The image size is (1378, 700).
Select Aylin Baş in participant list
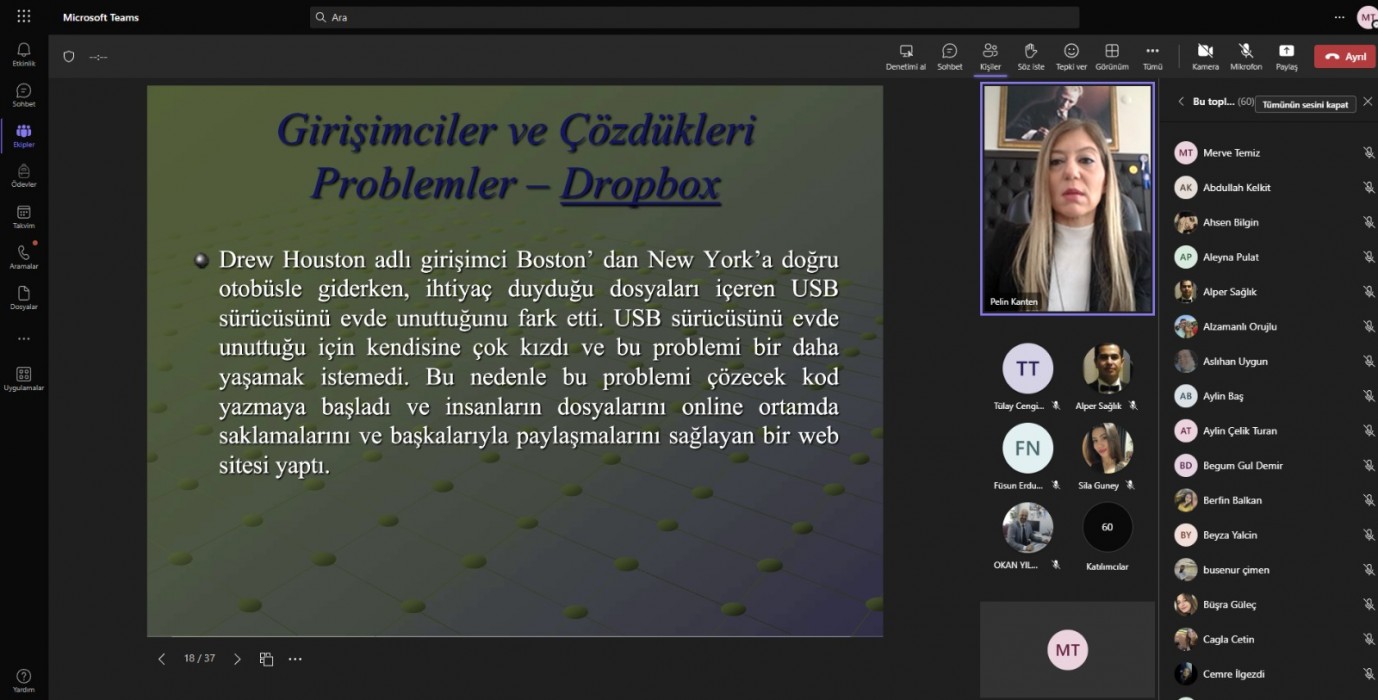(1269, 396)
